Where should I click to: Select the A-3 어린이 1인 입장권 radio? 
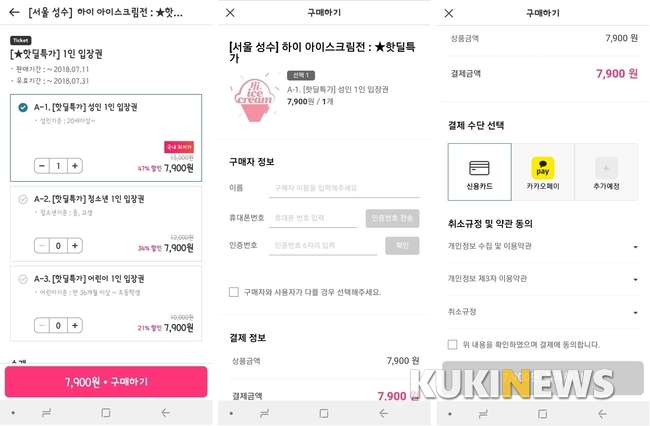point(23,279)
